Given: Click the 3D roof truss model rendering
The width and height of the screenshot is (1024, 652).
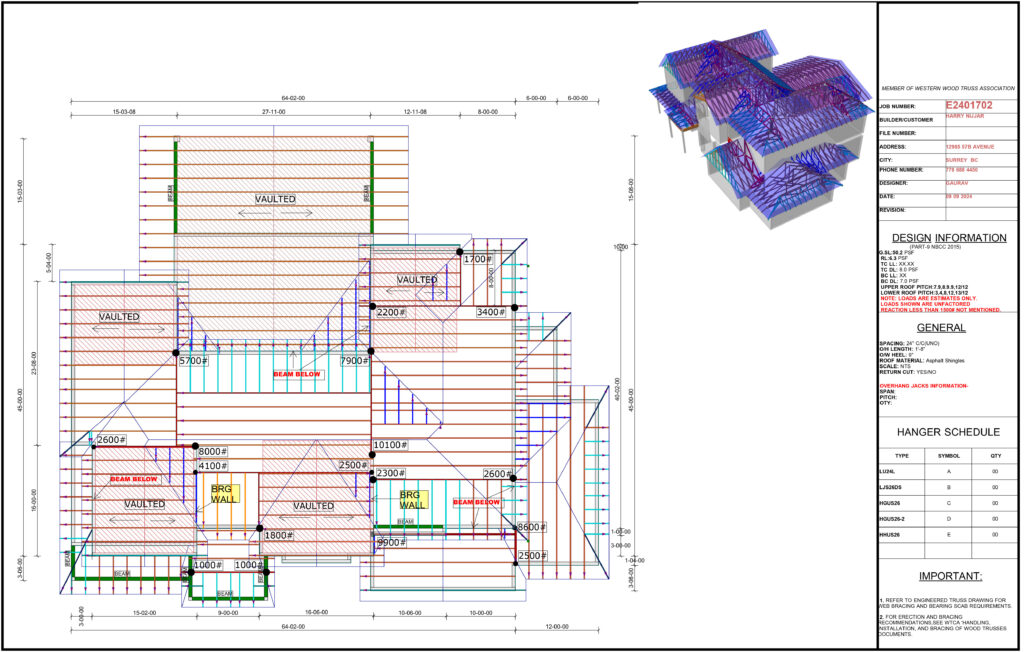Looking at the screenshot, I should (763, 129).
